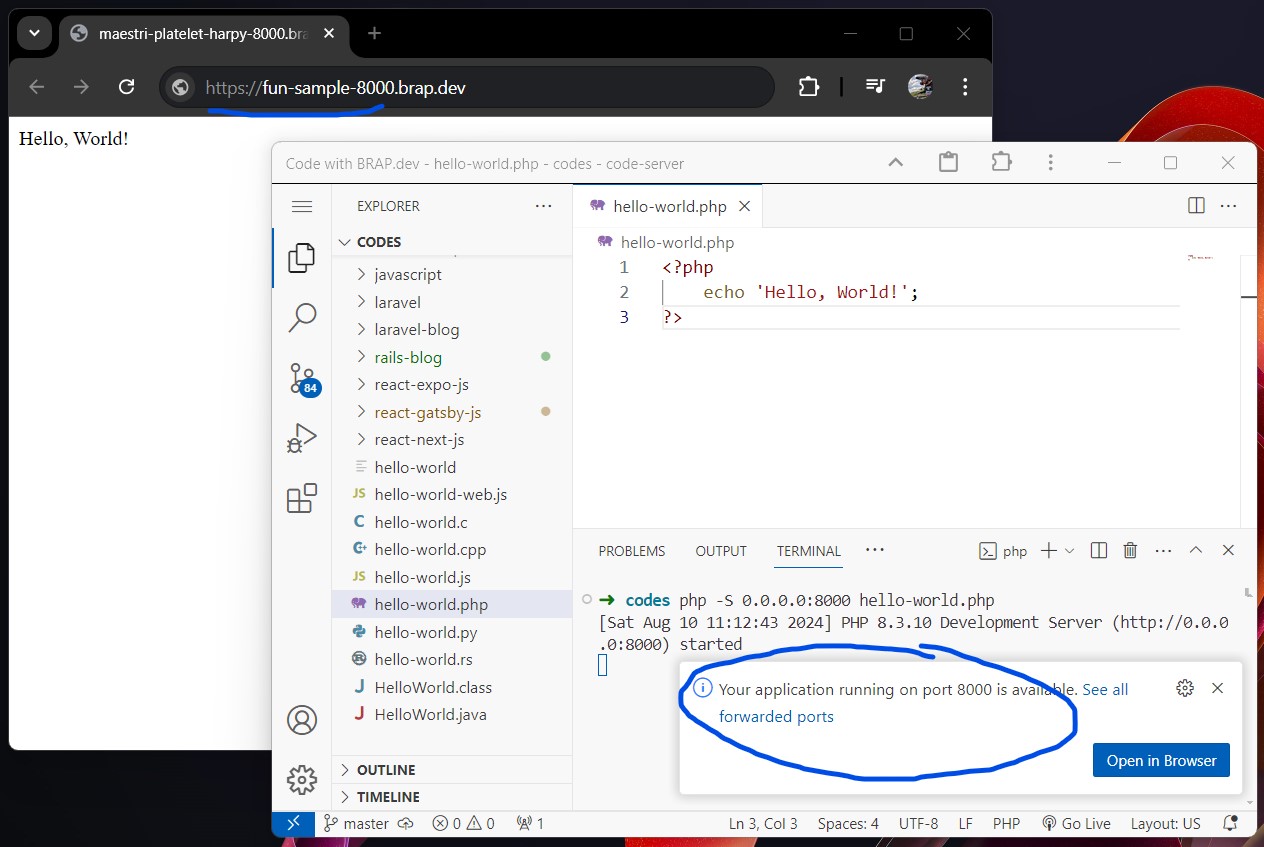Collapse the CODES section
The width and height of the screenshot is (1264, 847).
click(x=347, y=241)
